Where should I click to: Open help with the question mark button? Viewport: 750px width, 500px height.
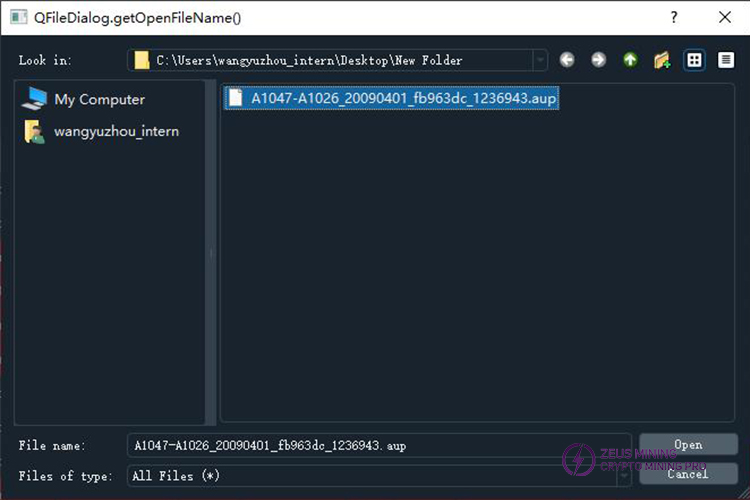[x=674, y=17]
